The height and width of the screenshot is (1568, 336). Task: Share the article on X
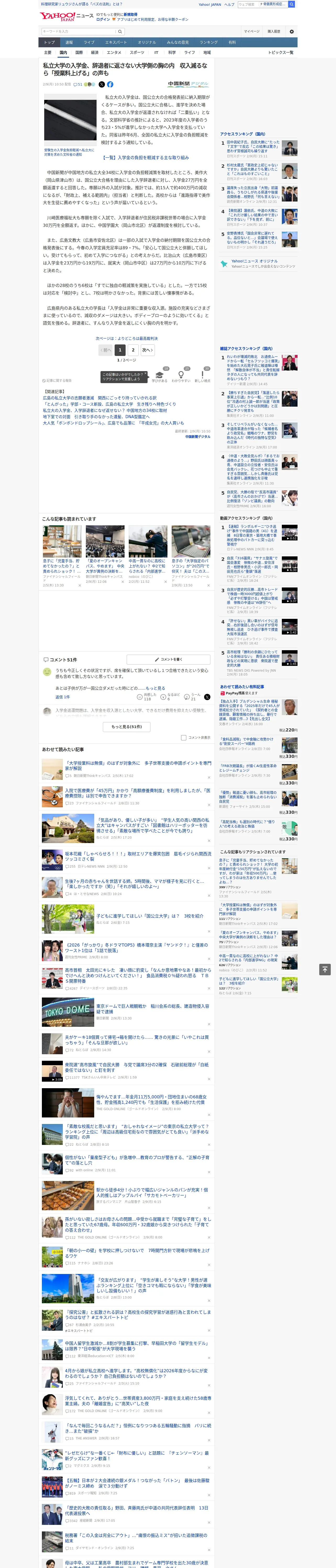click(x=102, y=85)
